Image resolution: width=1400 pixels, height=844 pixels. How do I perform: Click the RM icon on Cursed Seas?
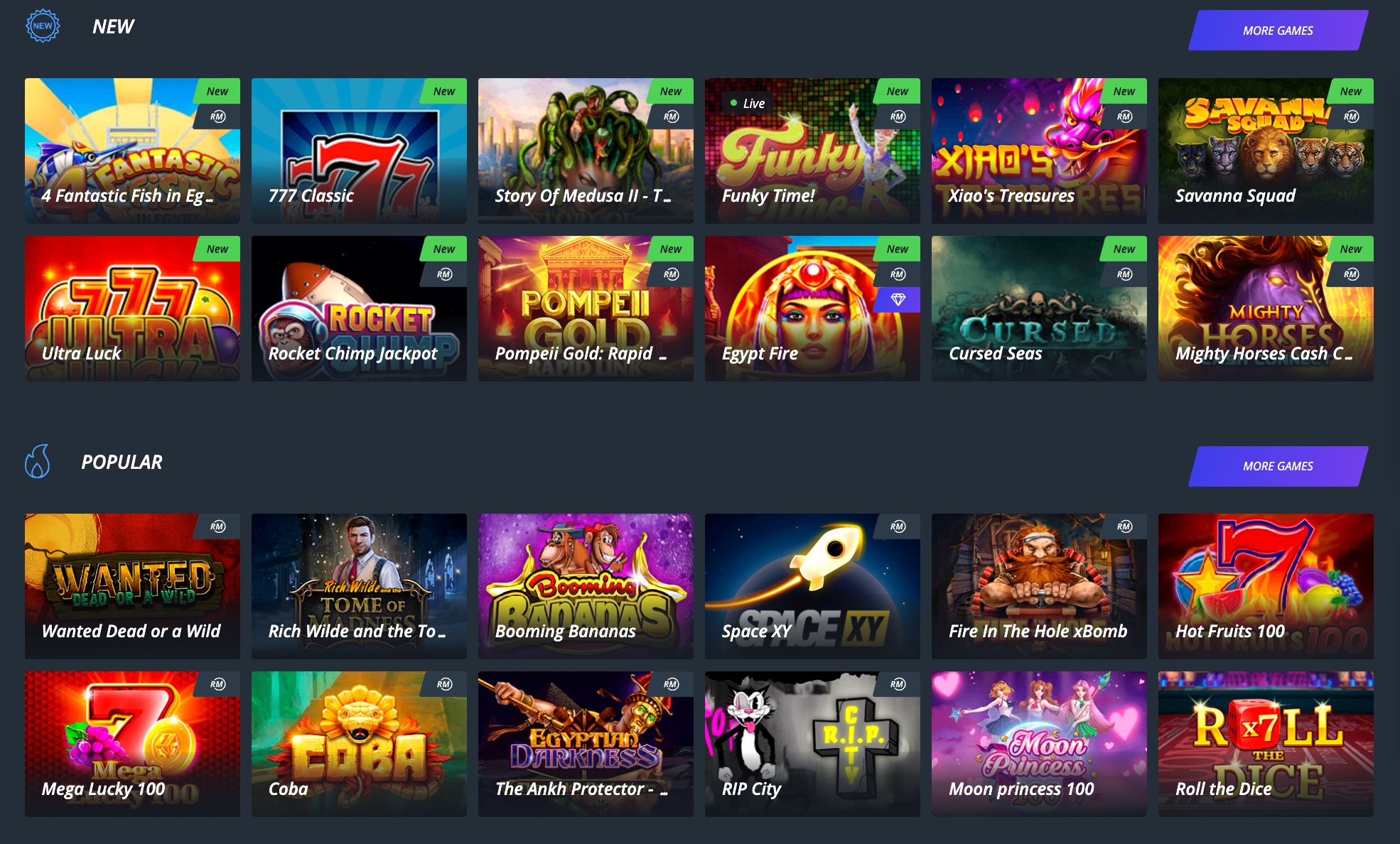pyautogui.click(x=1124, y=274)
